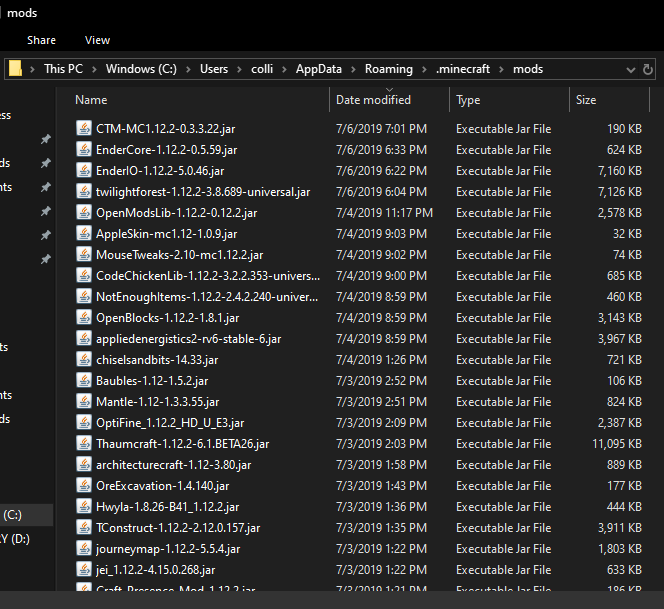The image size is (664, 609).
Task: Open the Share ribbon tab
Action: coord(42,40)
